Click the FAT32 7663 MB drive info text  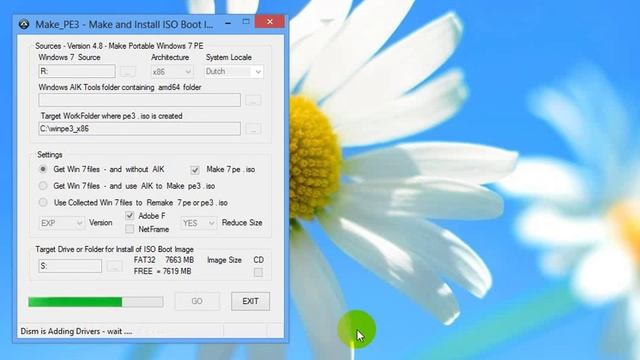164,260
